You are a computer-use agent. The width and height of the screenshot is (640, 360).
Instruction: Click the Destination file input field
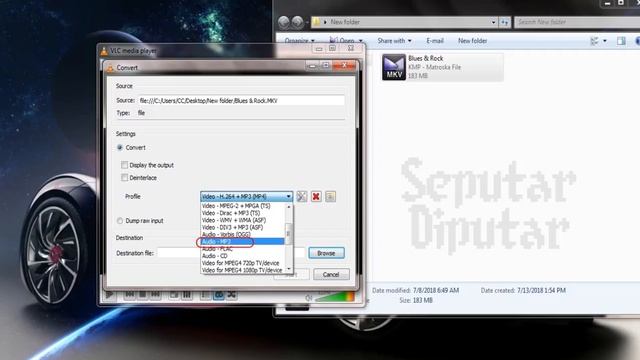tap(231, 253)
